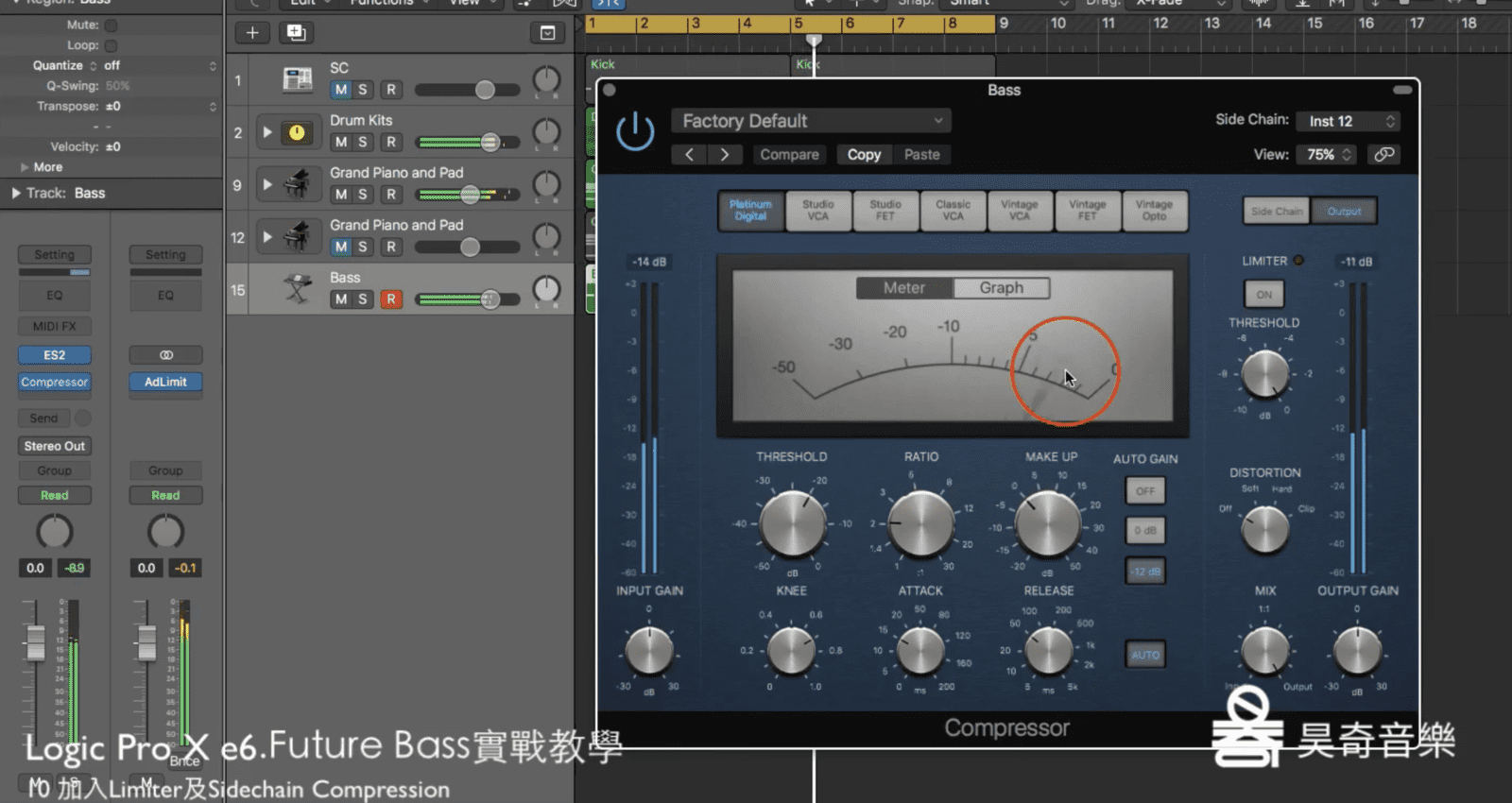Change the View 75% size dropdown
The width and height of the screenshot is (1512, 803).
[1328, 154]
